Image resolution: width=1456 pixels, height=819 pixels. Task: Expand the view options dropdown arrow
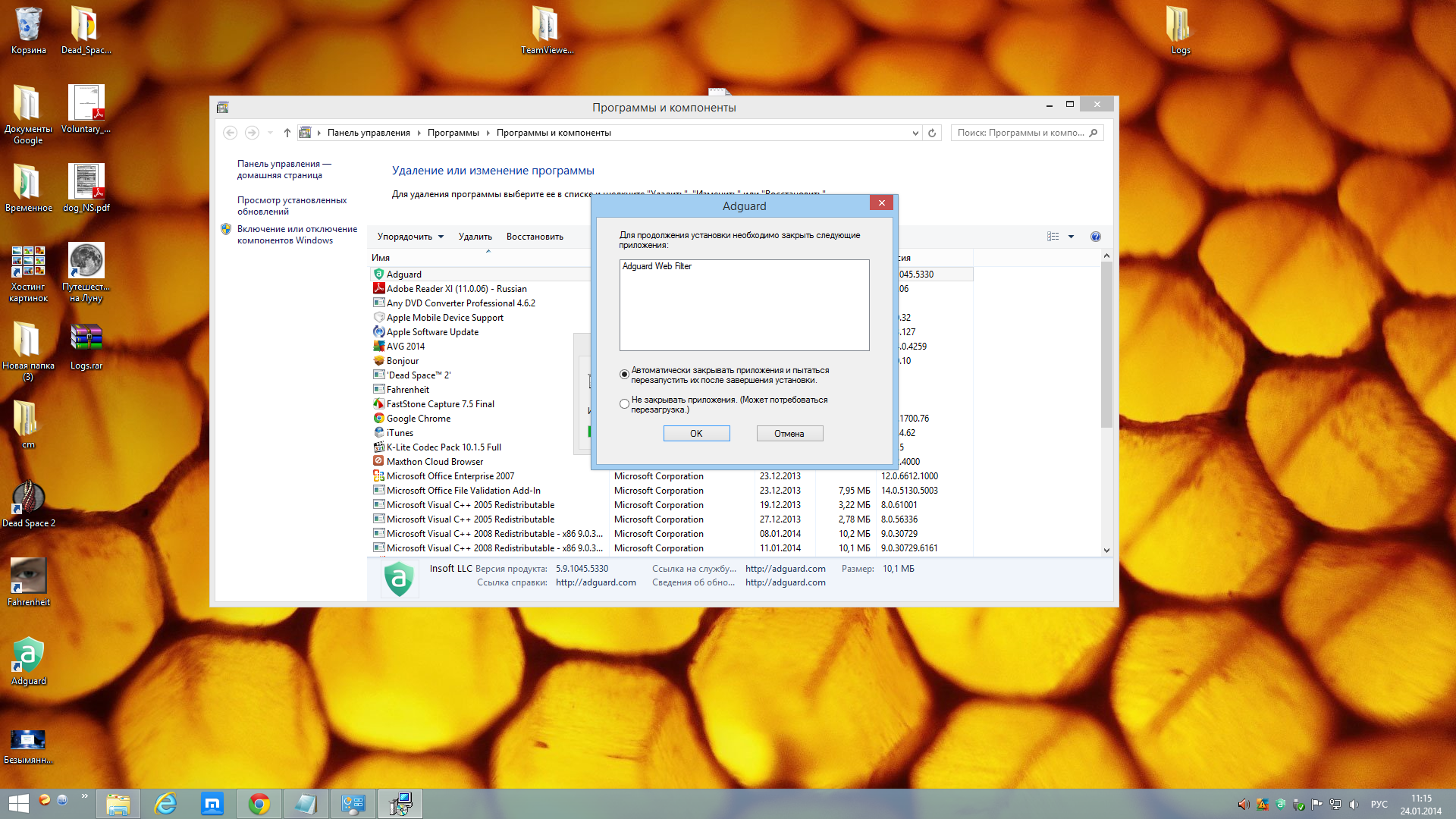pyautogui.click(x=1071, y=237)
